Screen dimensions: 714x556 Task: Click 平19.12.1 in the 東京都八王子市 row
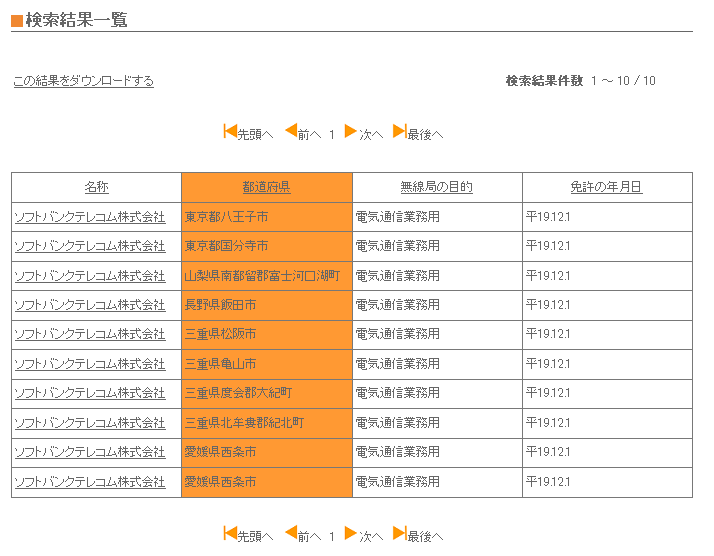548,217
